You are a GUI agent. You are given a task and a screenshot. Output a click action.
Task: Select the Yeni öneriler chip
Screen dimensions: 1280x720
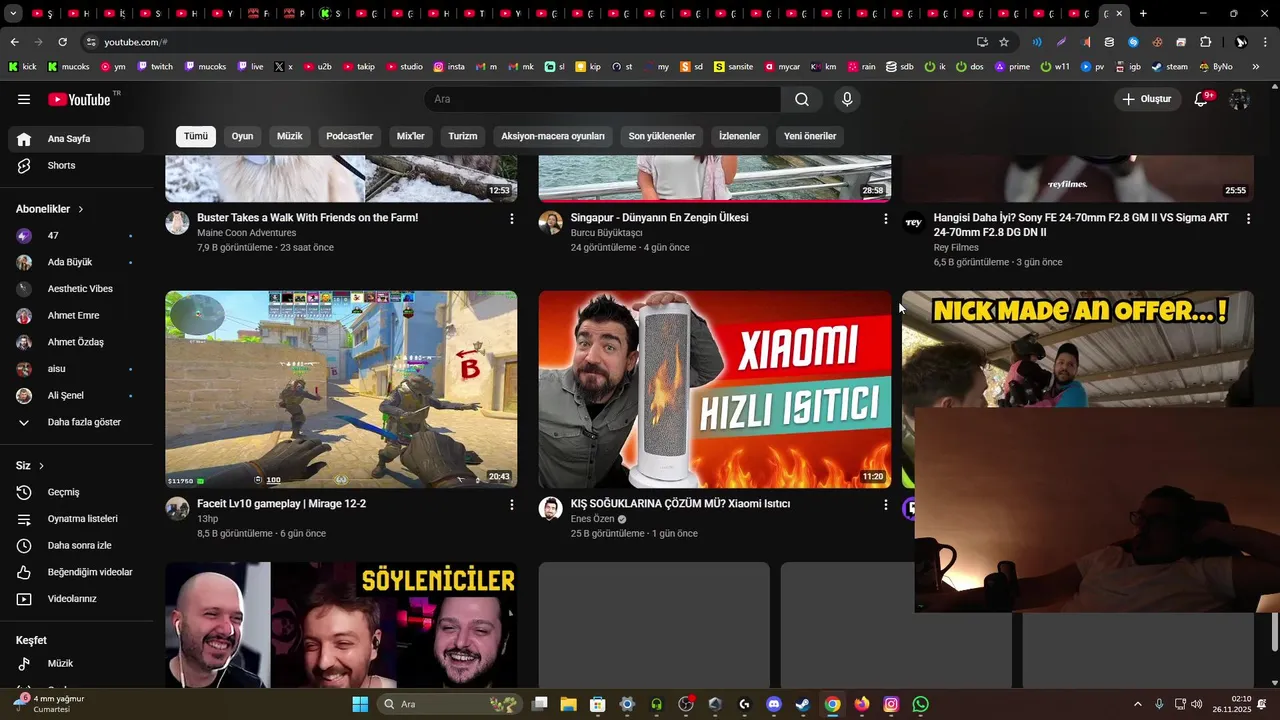click(810, 136)
